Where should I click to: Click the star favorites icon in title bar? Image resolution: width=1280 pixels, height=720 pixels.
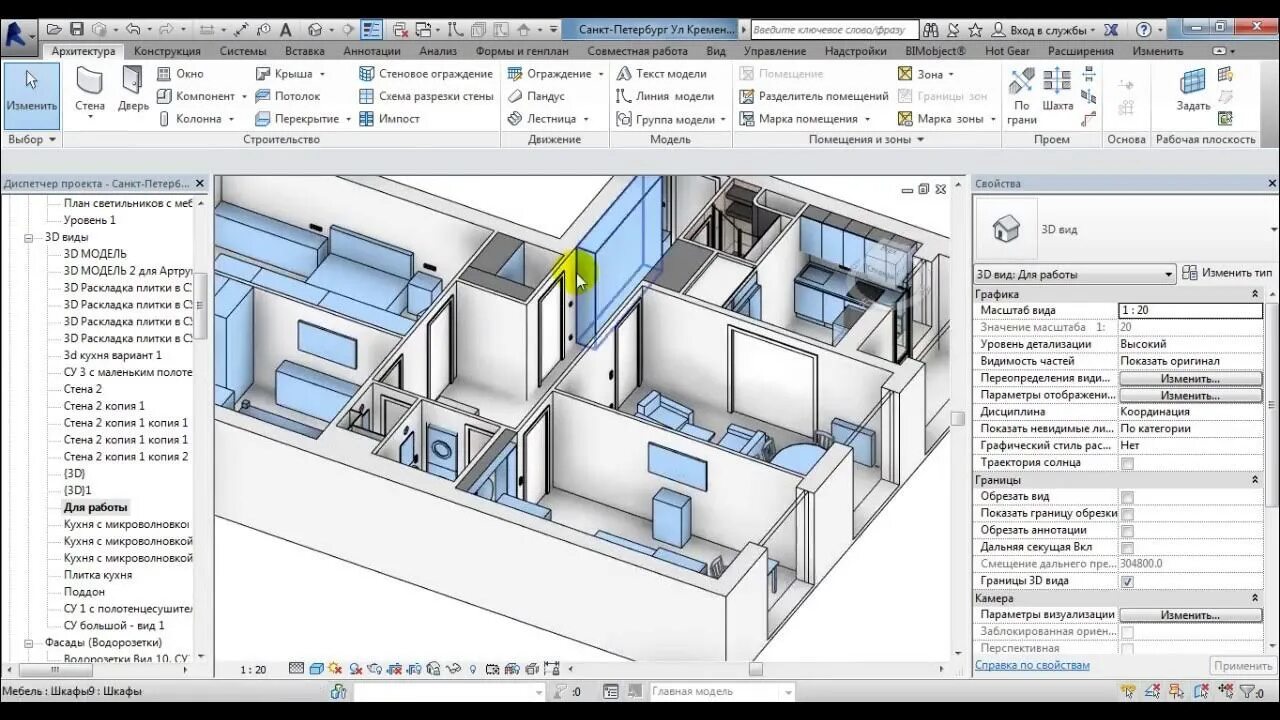pyautogui.click(x=975, y=30)
